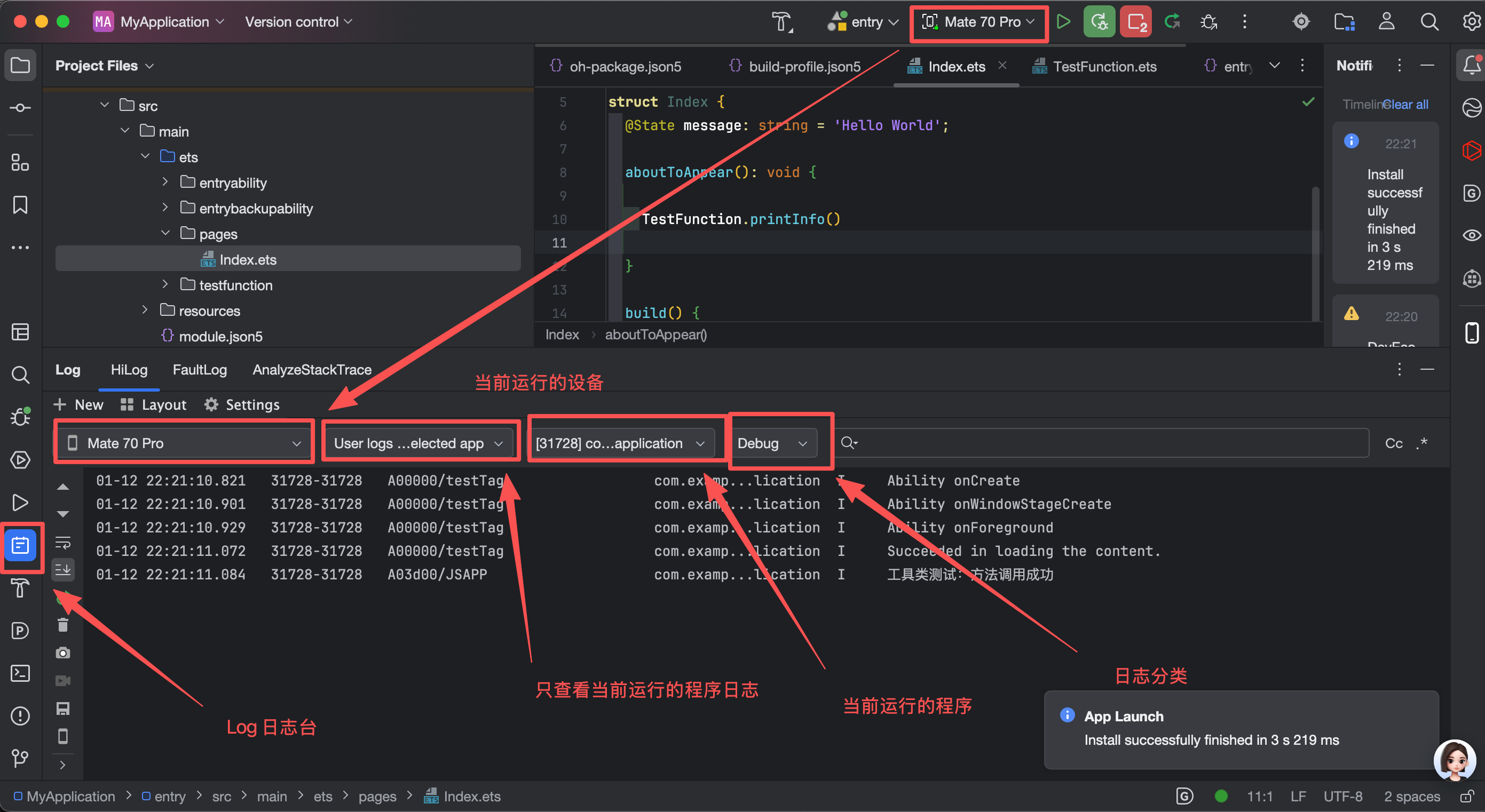Open Mate 70 Pro device dropdown in HiLog
The width and height of the screenshot is (1485, 812).
pos(185,443)
